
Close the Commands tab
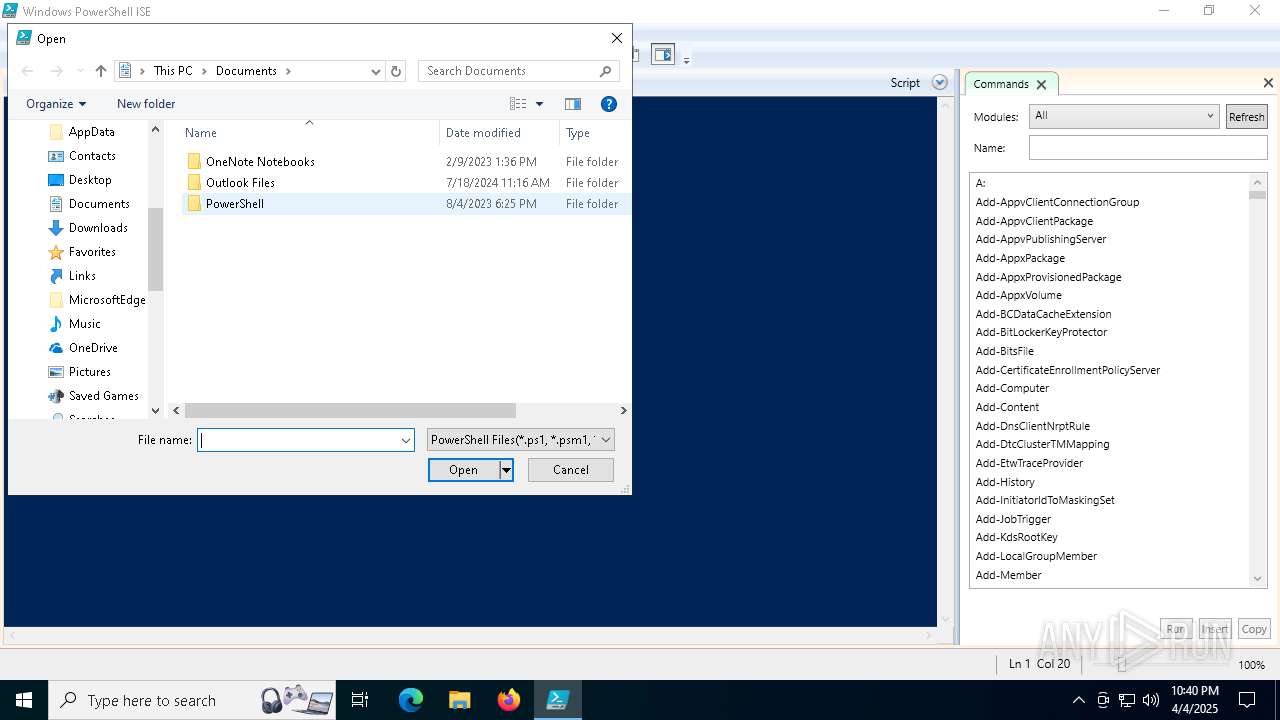[1041, 85]
